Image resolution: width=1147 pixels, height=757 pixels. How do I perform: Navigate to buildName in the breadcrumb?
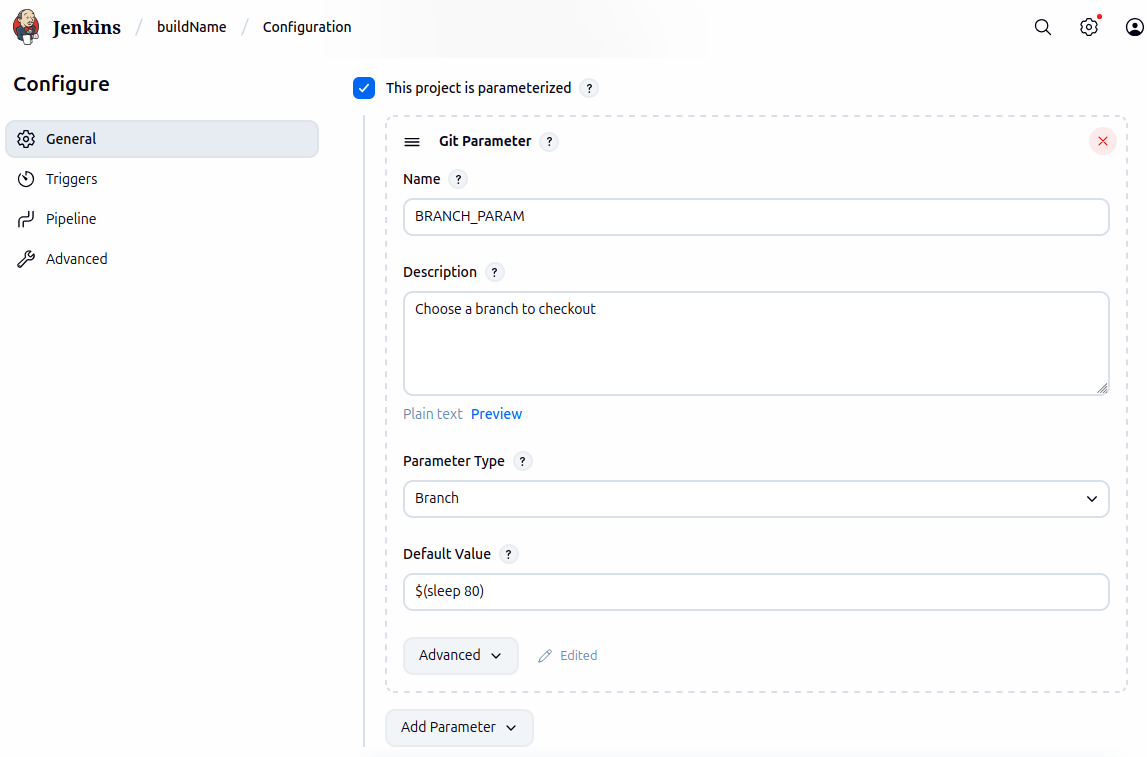[x=191, y=27]
